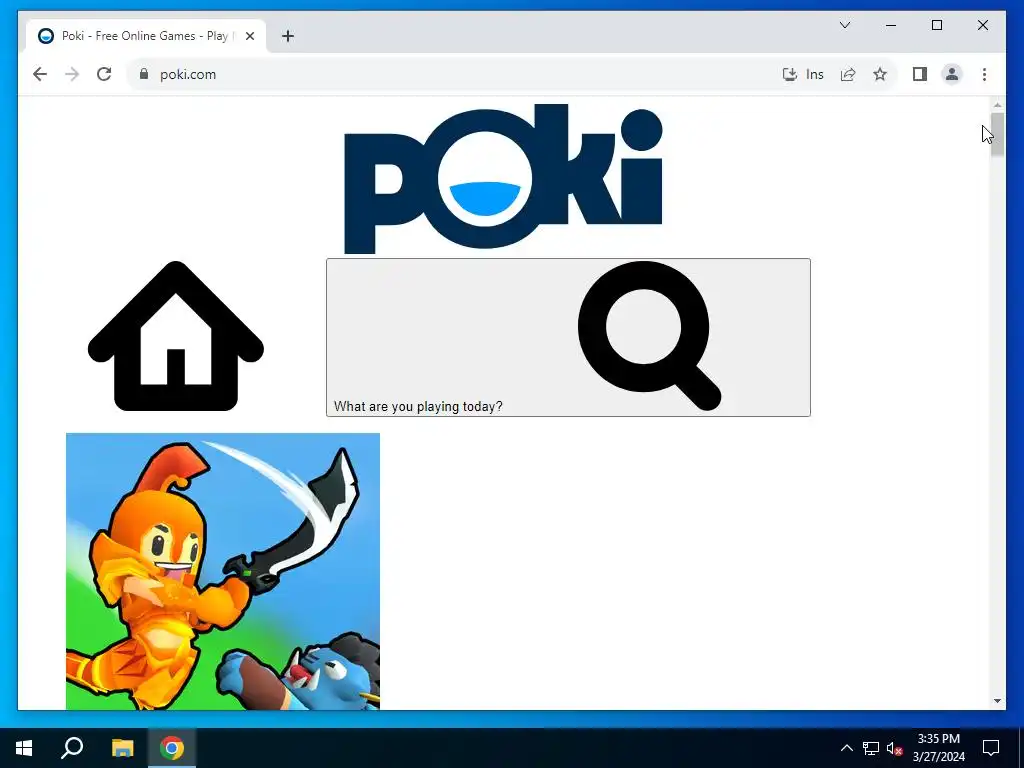Screen dimensions: 1024x768
Task: Go forward to the next page
Action: (x=72, y=74)
